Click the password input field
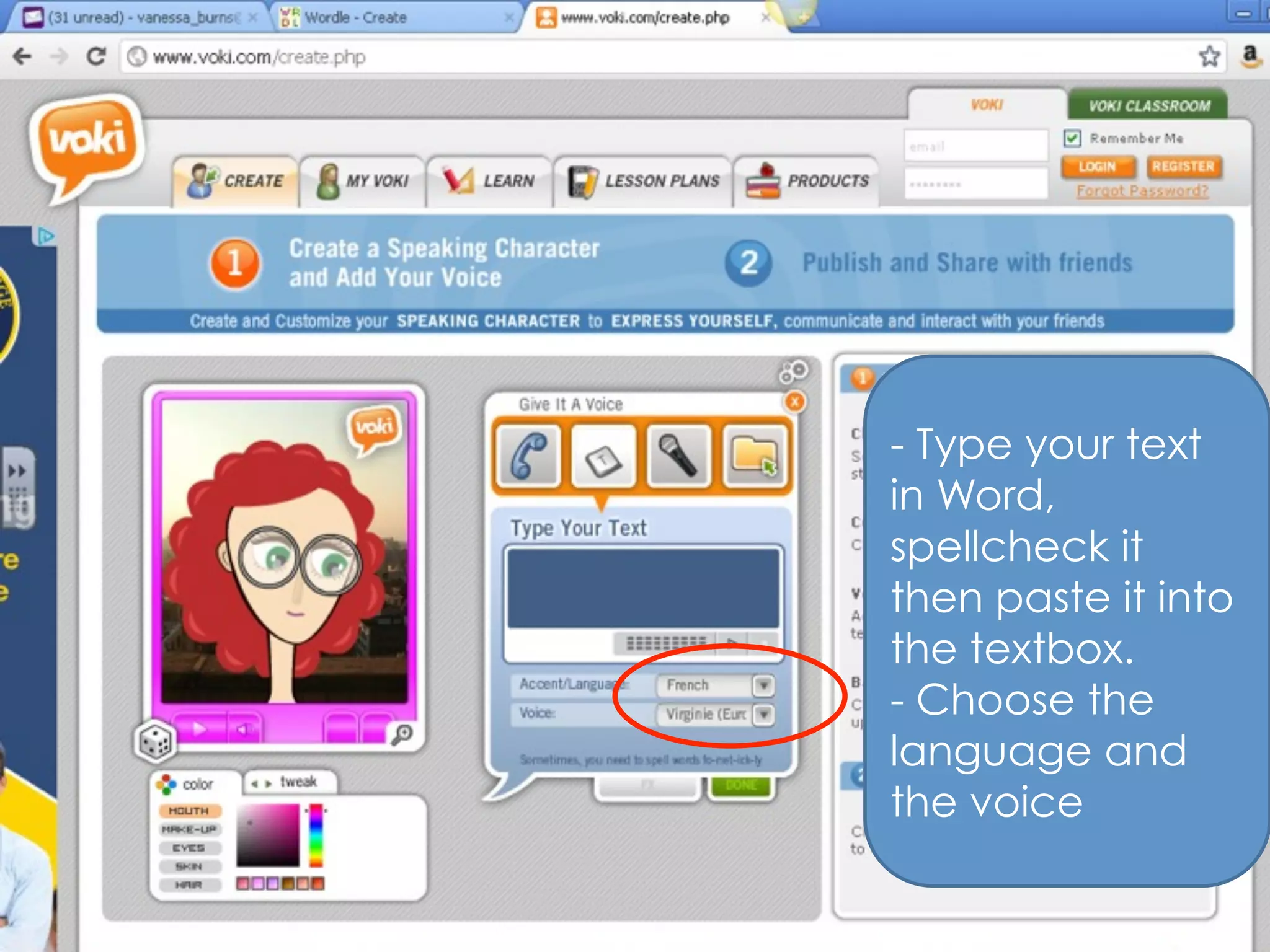1270x952 pixels. [x=976, y=184]
